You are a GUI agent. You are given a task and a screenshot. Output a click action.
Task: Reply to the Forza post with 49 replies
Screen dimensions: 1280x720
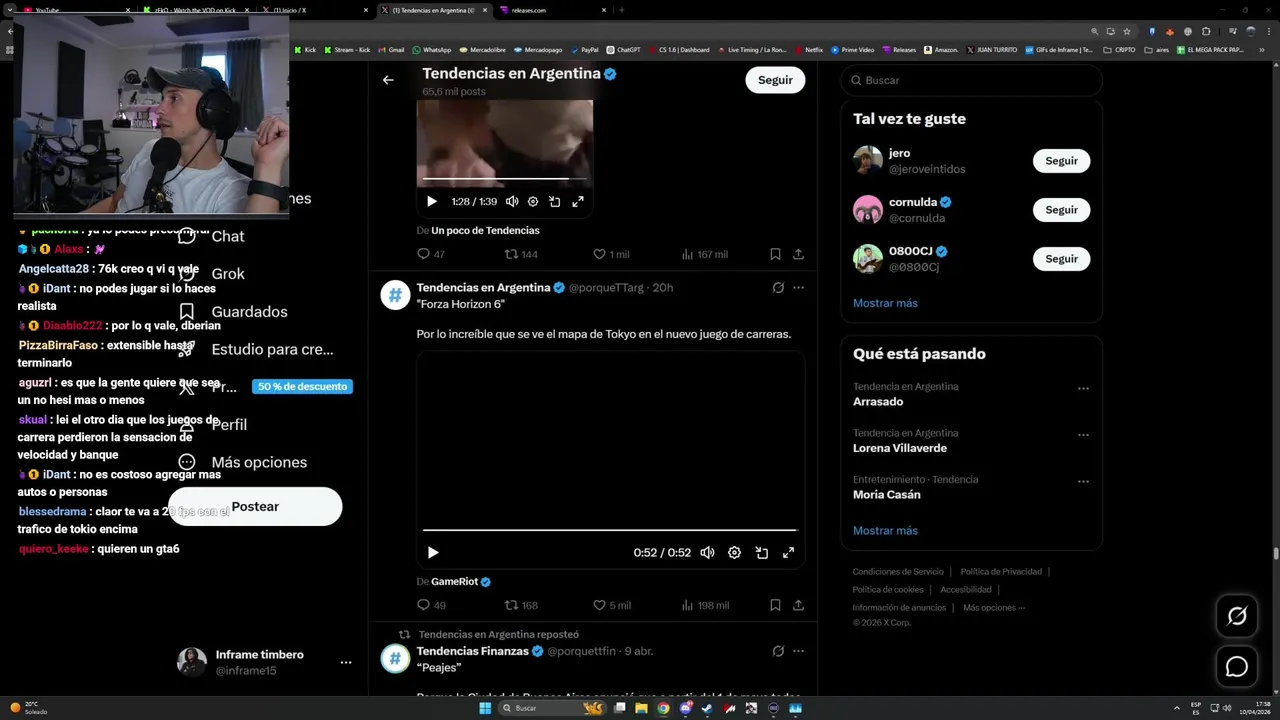click(431, 605)
